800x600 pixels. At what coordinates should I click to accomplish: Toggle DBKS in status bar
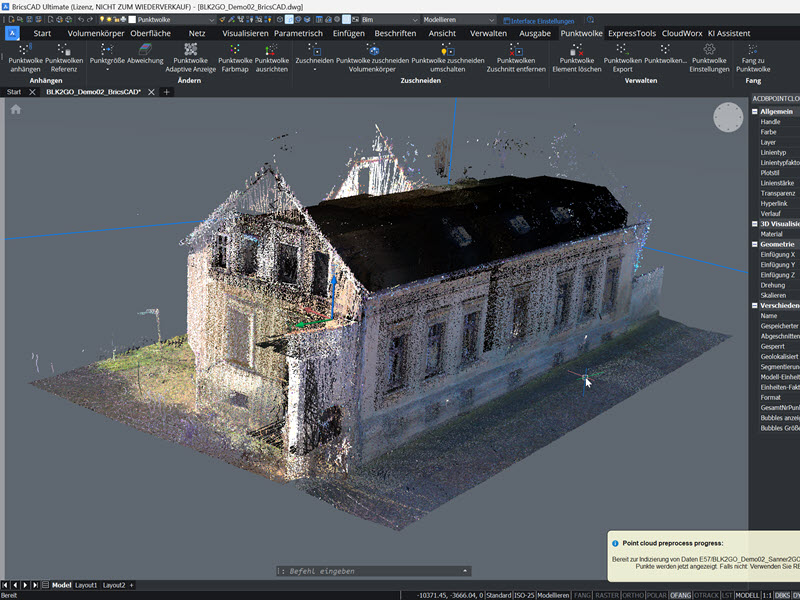point(782,595)
